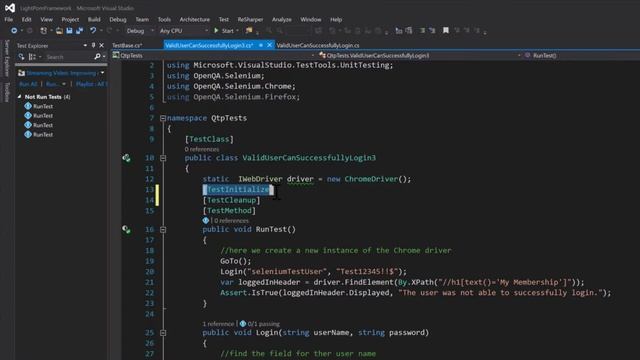Collapse the Not Run Tests group
The image size is (640, 360).
click(x=19, y=97)
